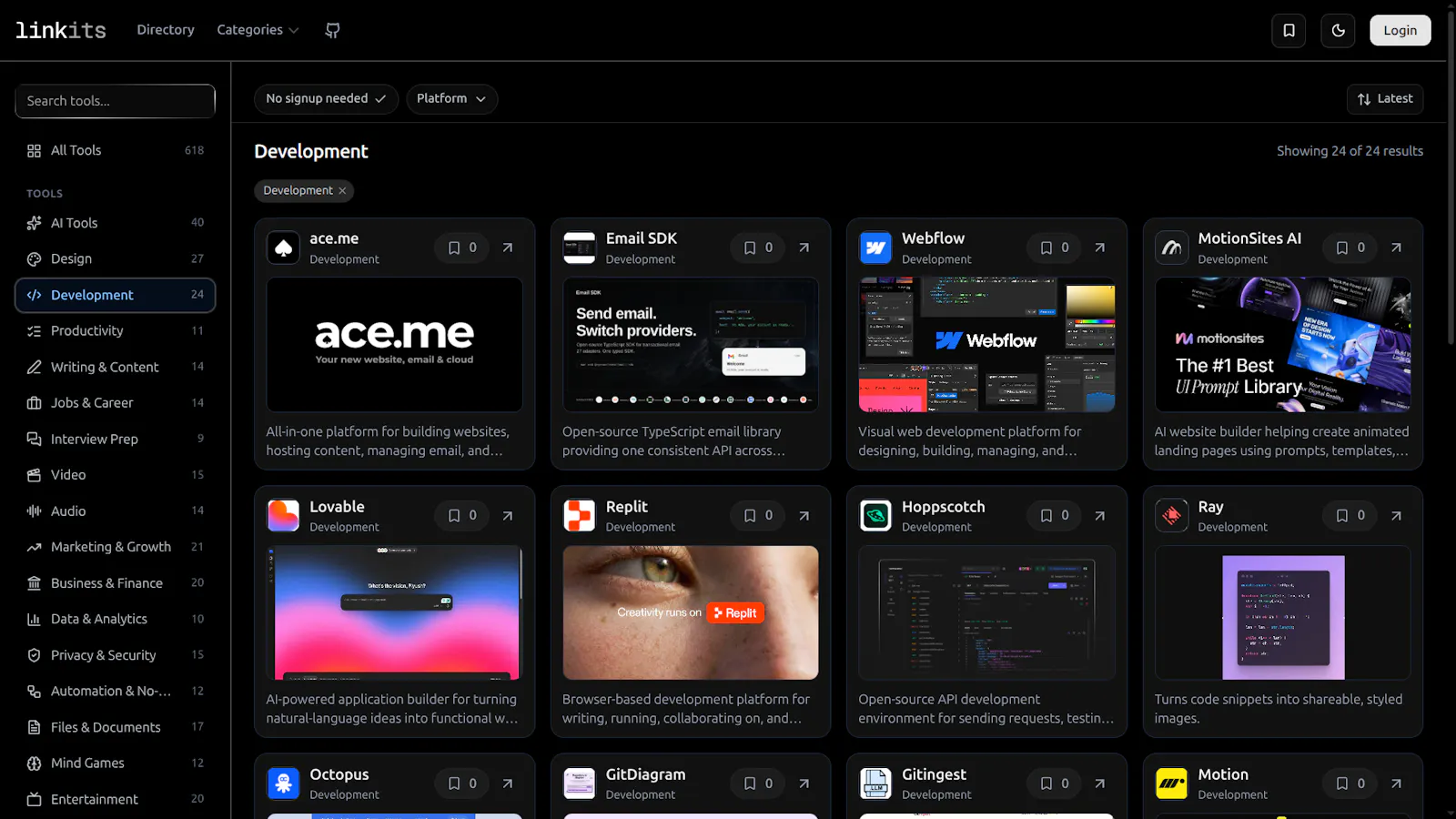1456x819 pixels.
Task: Open the ace.me preview thumbnail
Action: pyautogui.click(x=394, y=345)
